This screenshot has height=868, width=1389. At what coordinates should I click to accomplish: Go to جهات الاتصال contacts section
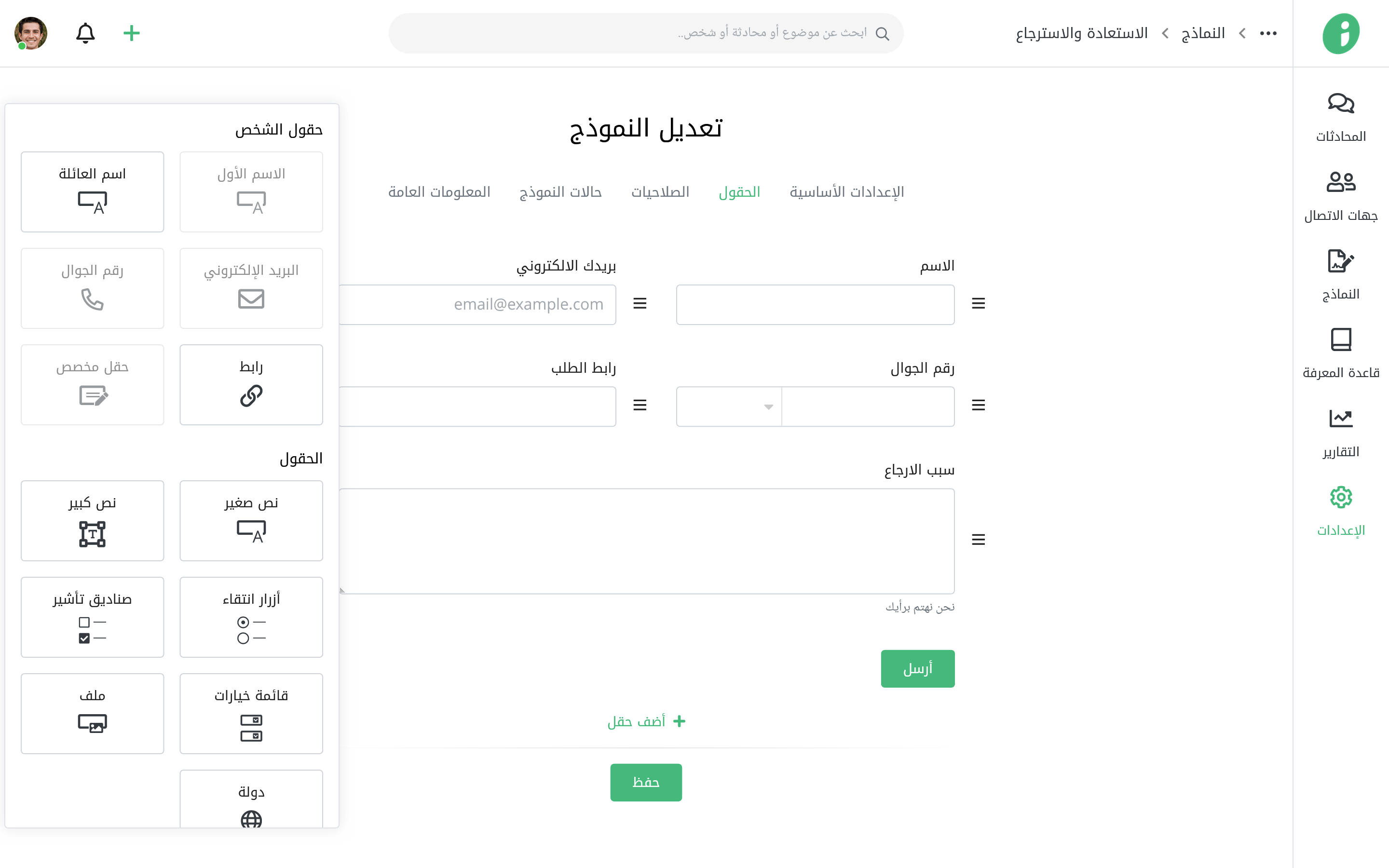pyautogui.click(x=1340, y=196)
